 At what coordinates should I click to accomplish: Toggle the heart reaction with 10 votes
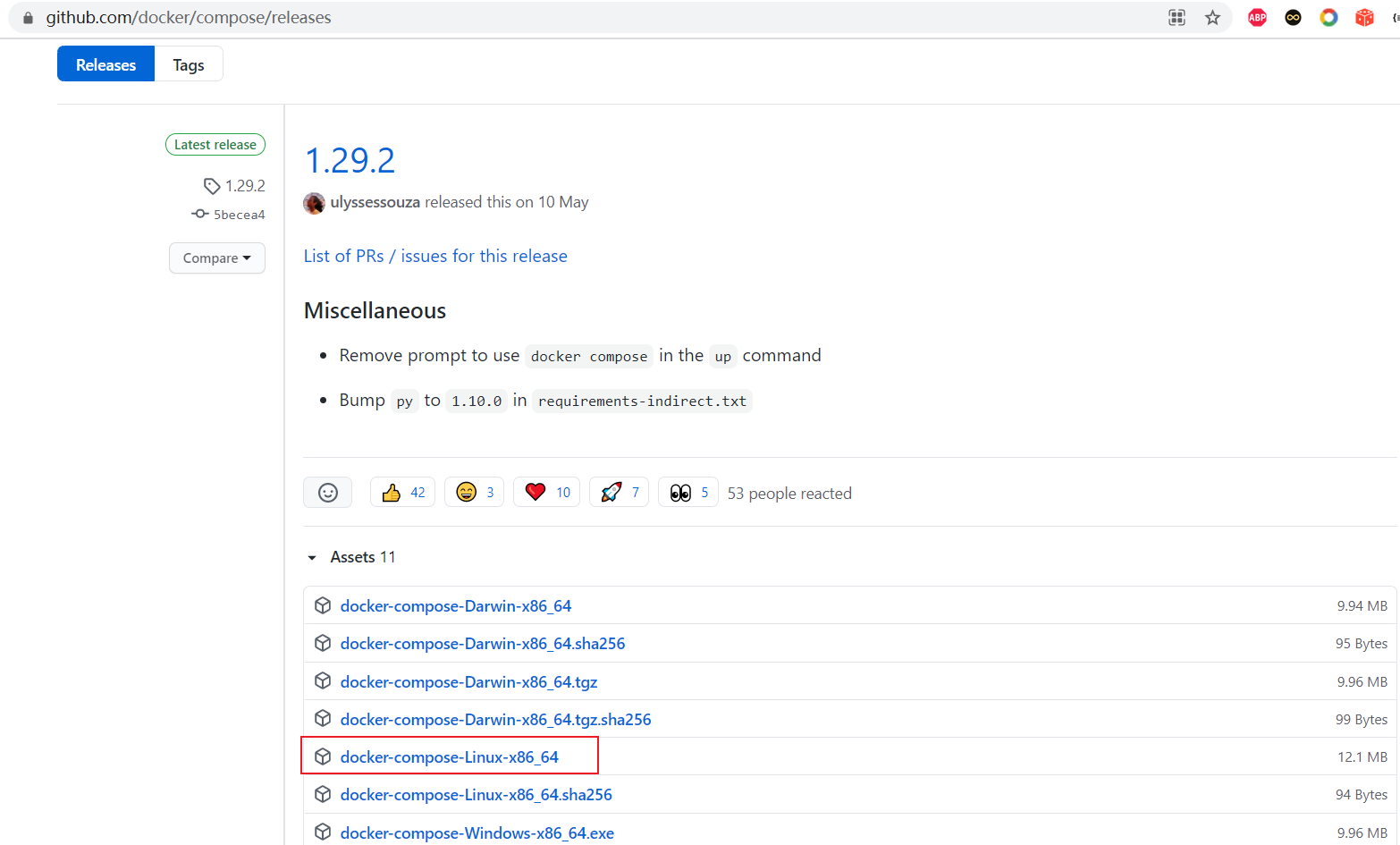[x=547, y=493]
